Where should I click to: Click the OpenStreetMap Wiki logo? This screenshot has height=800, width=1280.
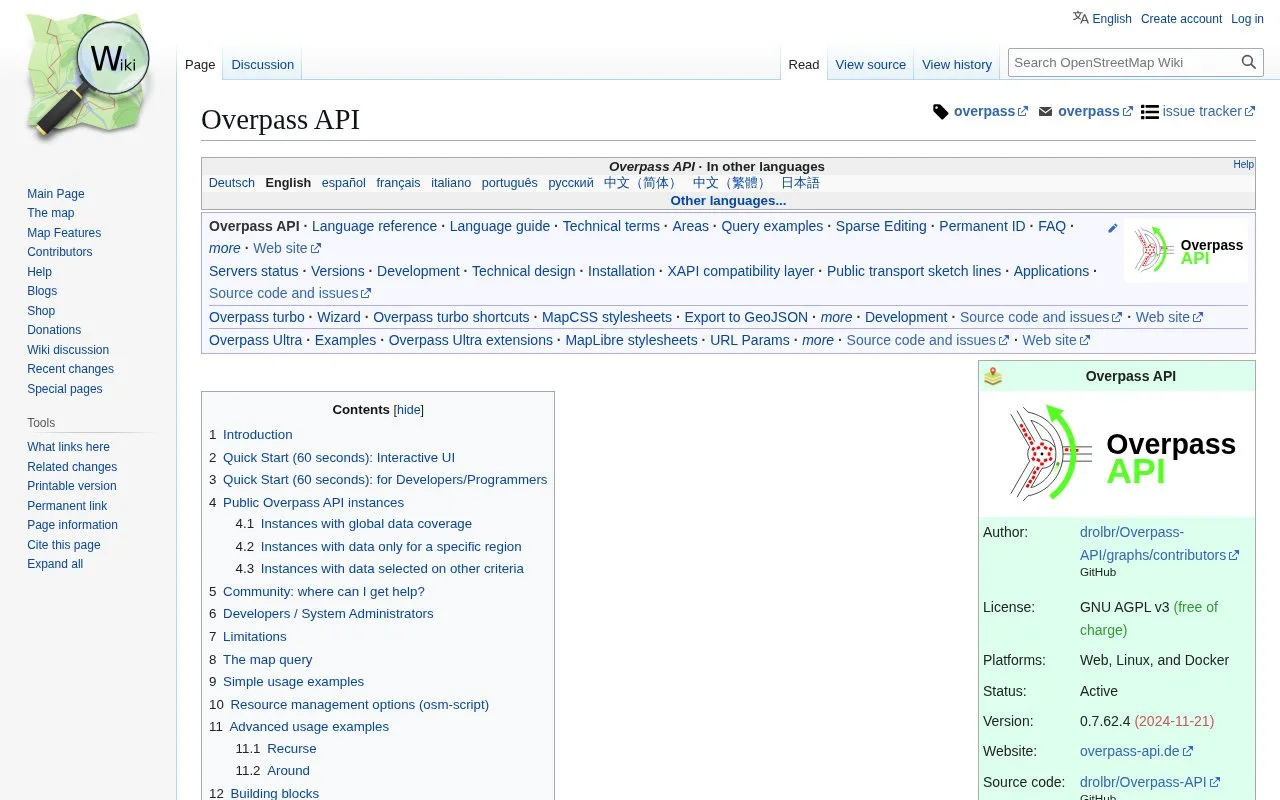(88, 76)
